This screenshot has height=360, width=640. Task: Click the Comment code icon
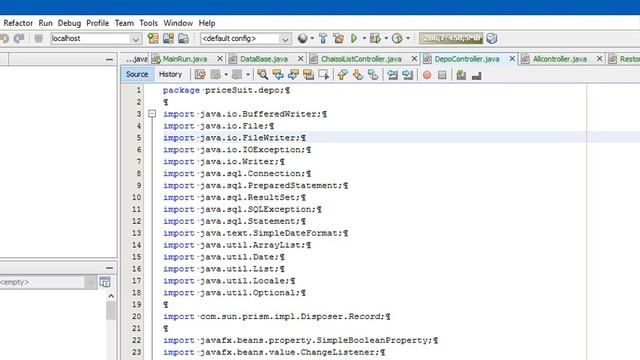pos(461,75)
